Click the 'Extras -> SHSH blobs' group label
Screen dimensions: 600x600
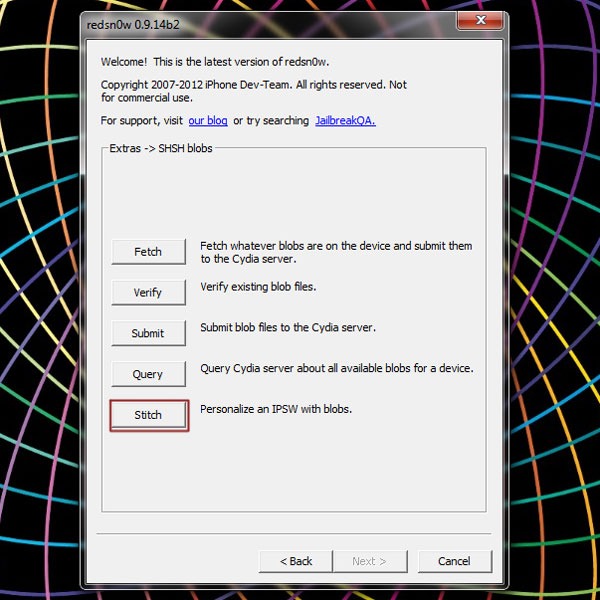[161, 148]
